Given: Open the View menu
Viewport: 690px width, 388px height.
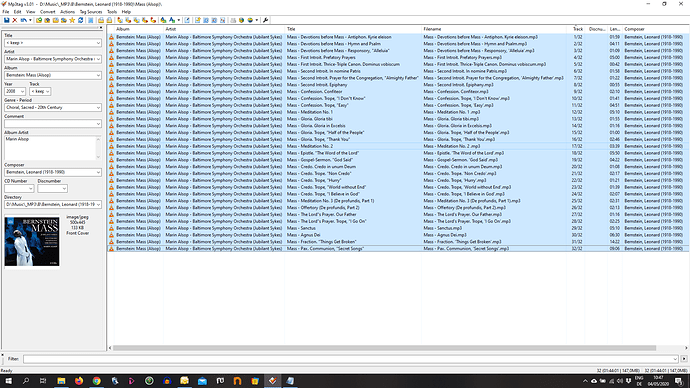Looking at the screenshot, I should pos(30,12).
